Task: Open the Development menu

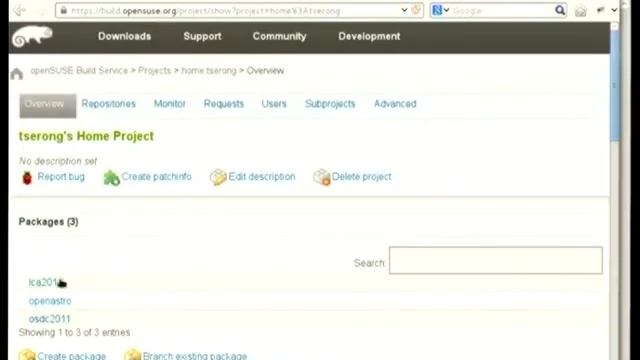Action: [x=369, y=36]
